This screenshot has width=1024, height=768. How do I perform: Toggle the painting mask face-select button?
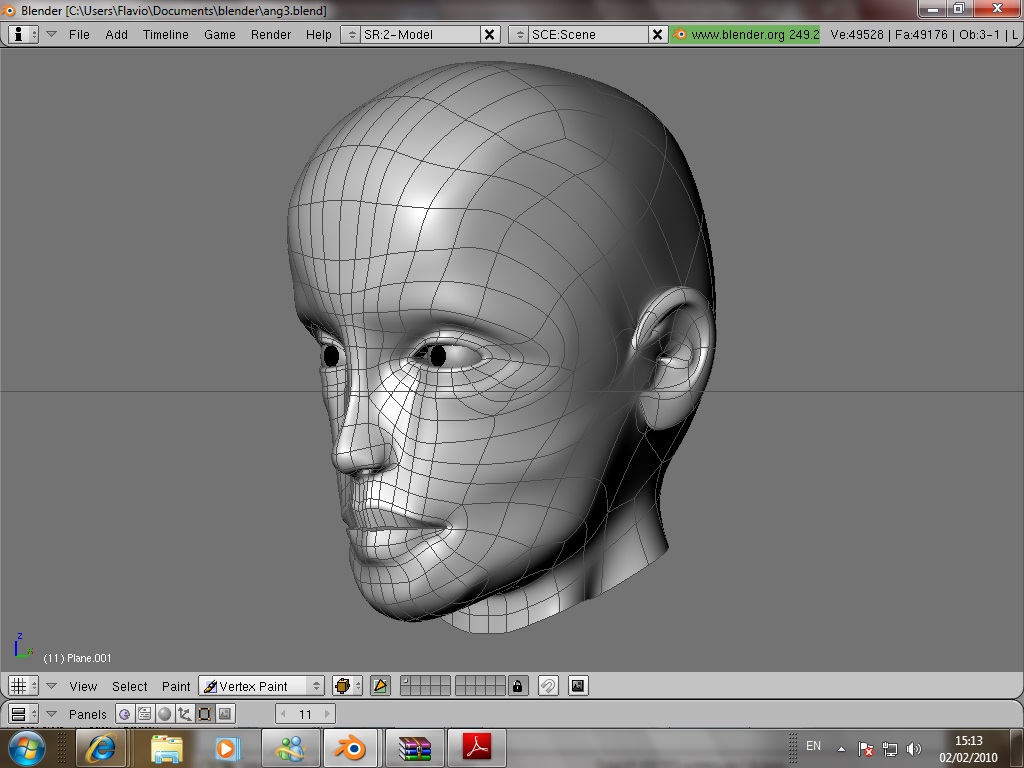(x=380, y=686)
